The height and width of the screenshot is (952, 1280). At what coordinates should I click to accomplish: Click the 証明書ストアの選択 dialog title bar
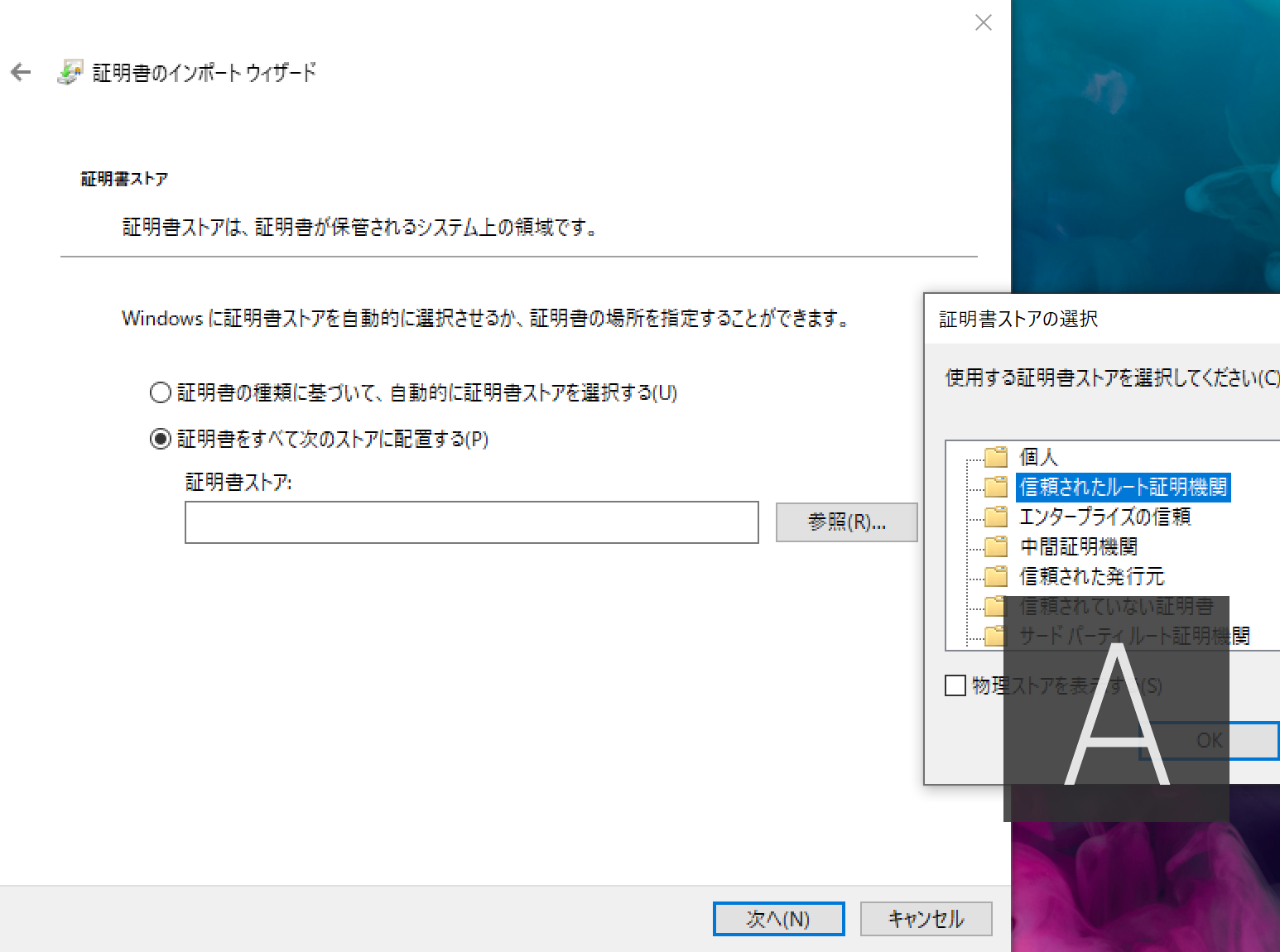point(1103,319)
